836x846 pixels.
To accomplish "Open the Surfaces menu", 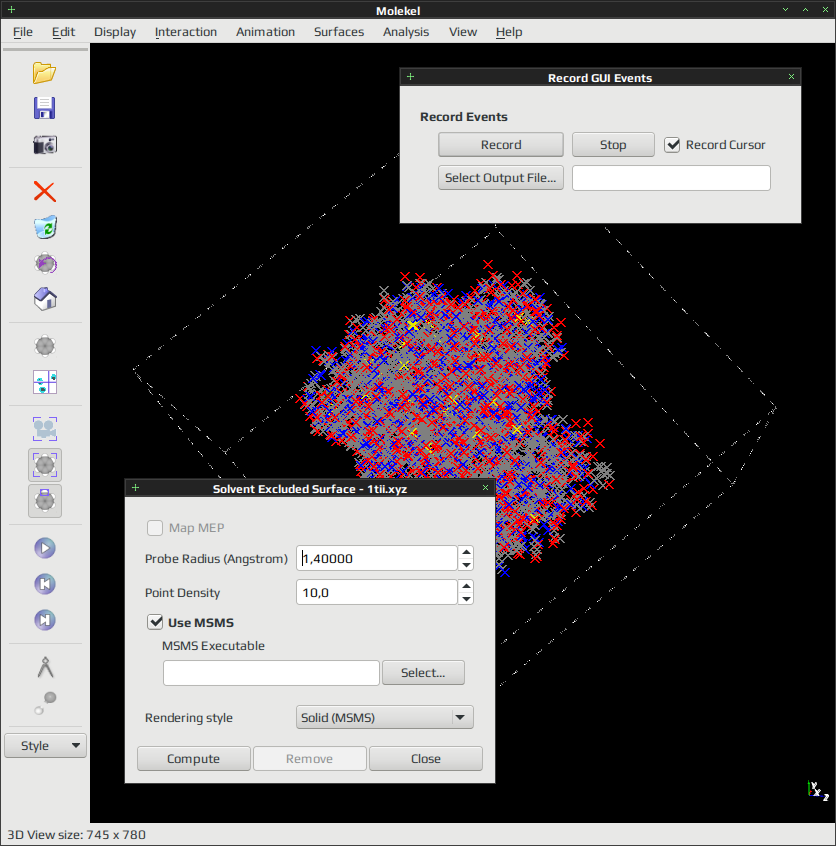I will [x=339, y=32].
